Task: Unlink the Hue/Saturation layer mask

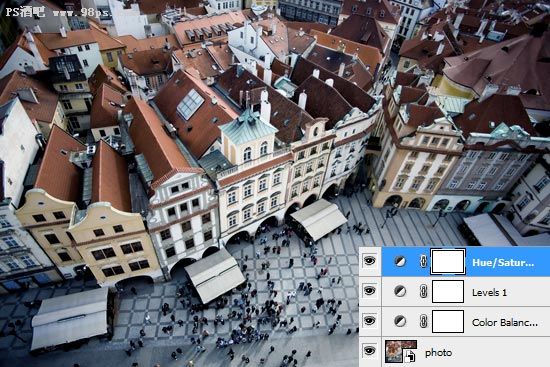Action: (423, 261)
